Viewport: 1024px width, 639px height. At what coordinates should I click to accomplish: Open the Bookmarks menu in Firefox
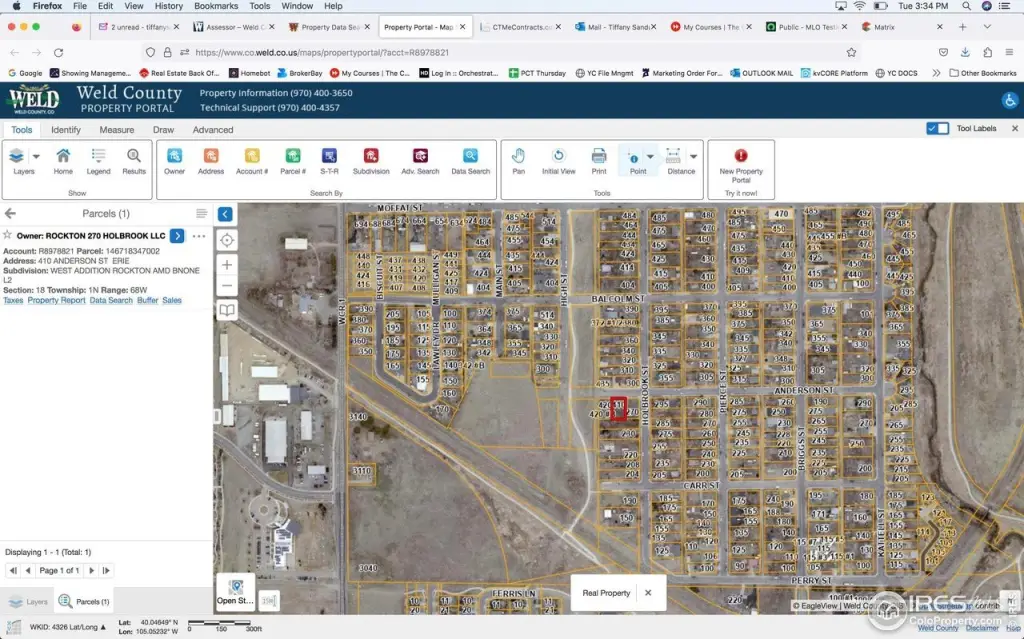click(x=216, y=6)
